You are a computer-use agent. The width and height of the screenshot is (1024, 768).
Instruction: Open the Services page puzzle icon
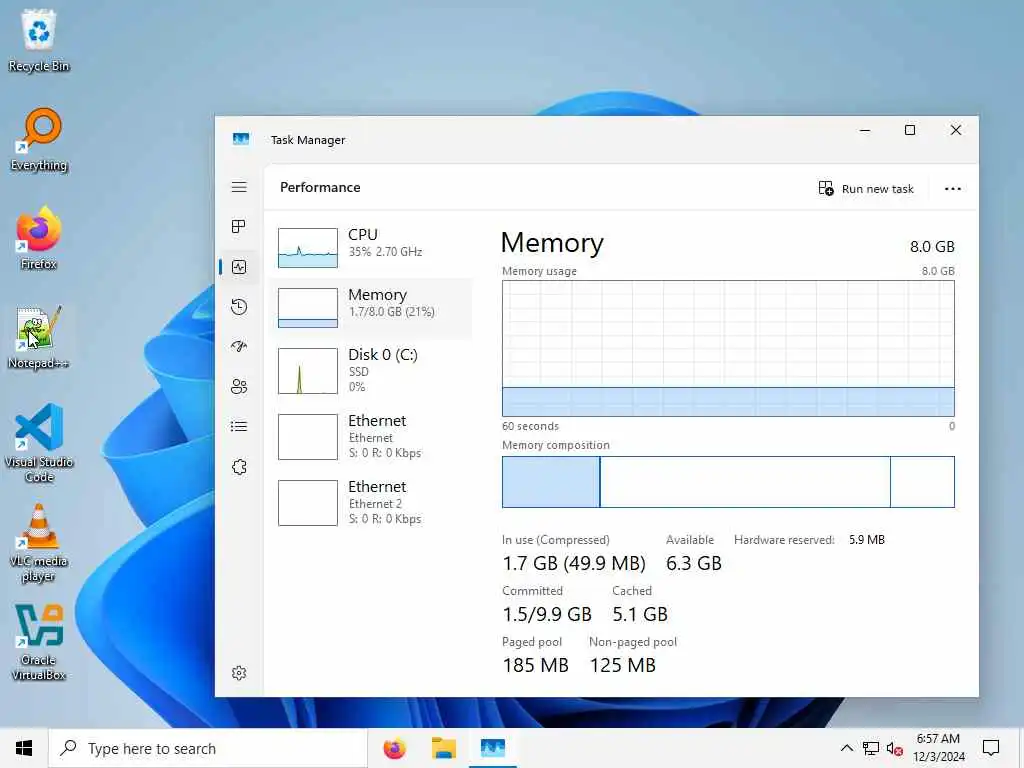coord(239,467)
